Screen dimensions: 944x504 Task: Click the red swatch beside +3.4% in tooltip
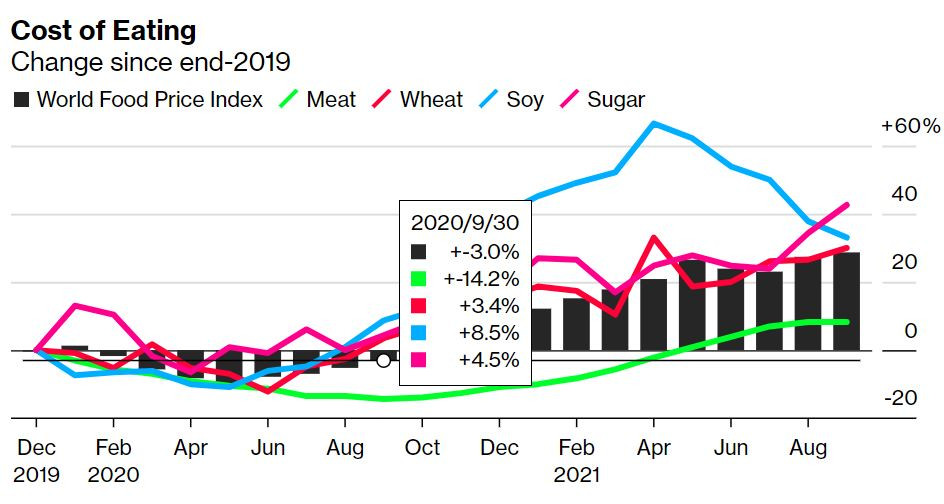click(x=418, y=306)
